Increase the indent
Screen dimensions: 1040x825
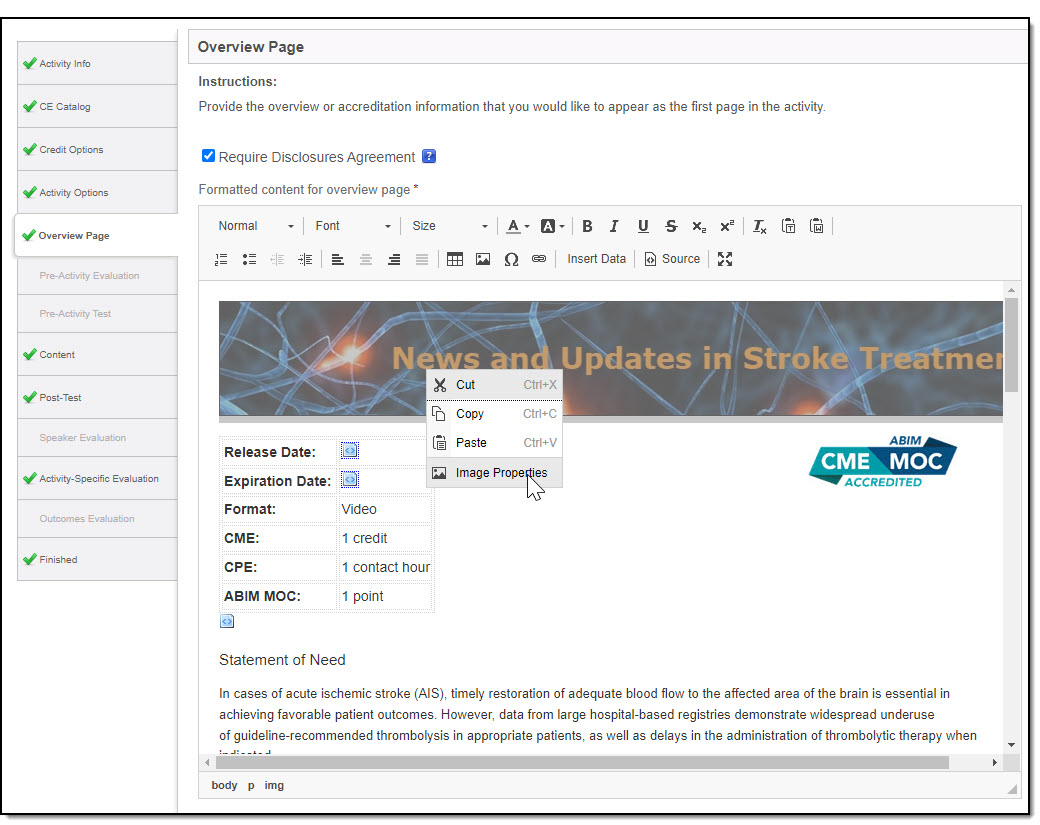point(305,259)
